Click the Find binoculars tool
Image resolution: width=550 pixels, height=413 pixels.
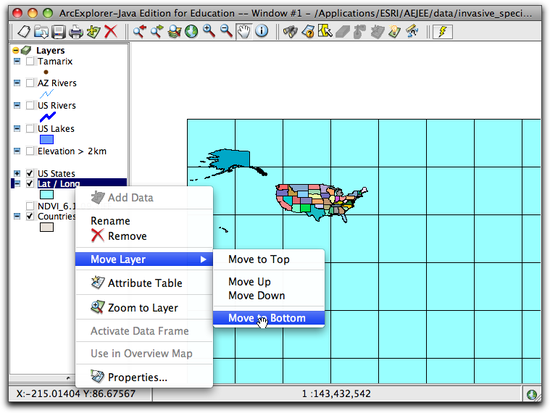coord(290,32)
